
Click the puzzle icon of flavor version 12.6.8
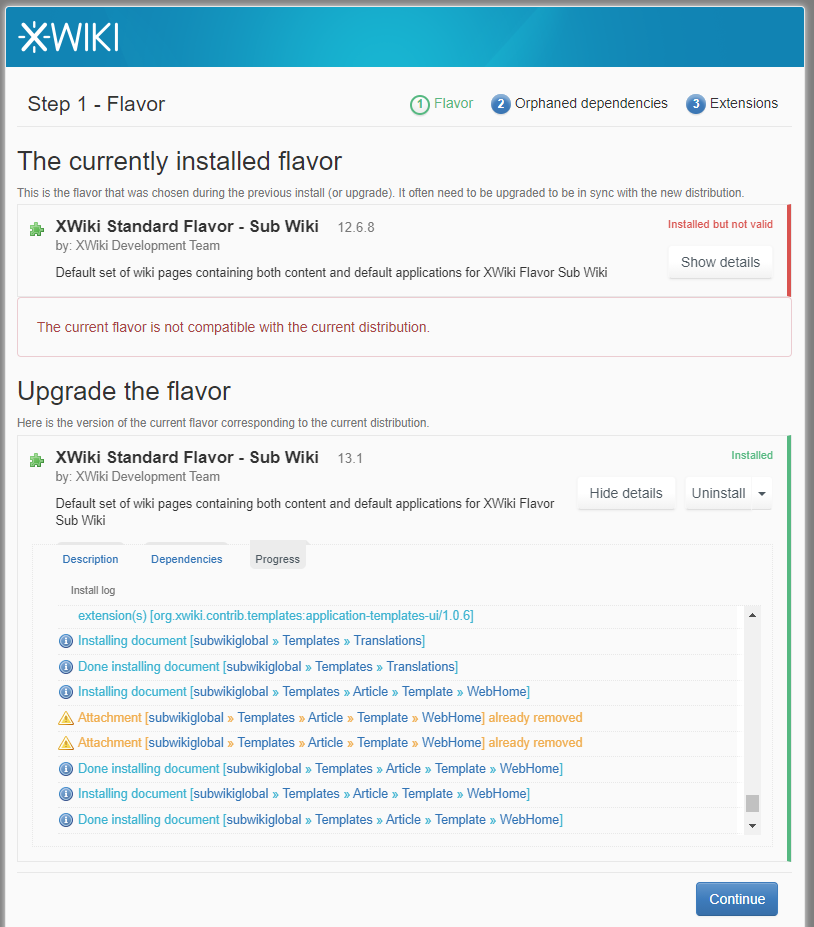click(x=37, y=229)
